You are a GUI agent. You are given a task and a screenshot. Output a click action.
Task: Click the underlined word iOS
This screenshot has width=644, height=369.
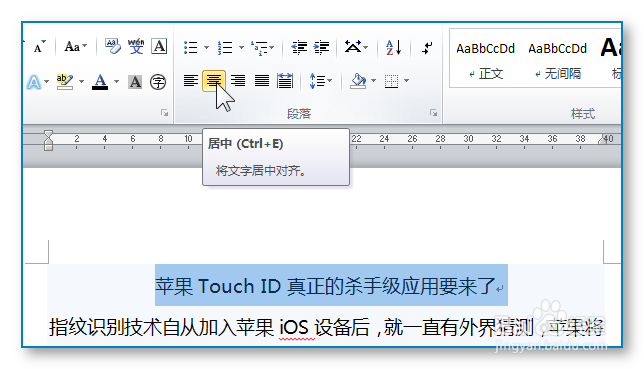coord(294,327)
